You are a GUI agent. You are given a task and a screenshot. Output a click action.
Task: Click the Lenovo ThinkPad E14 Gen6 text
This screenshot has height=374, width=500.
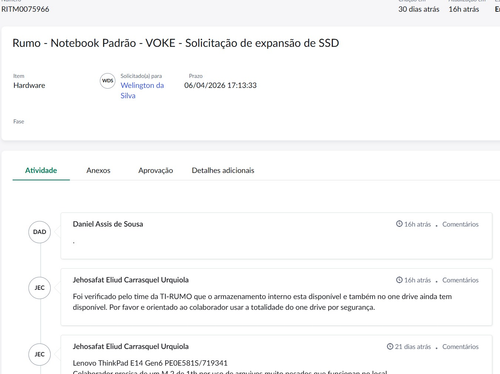150,363
